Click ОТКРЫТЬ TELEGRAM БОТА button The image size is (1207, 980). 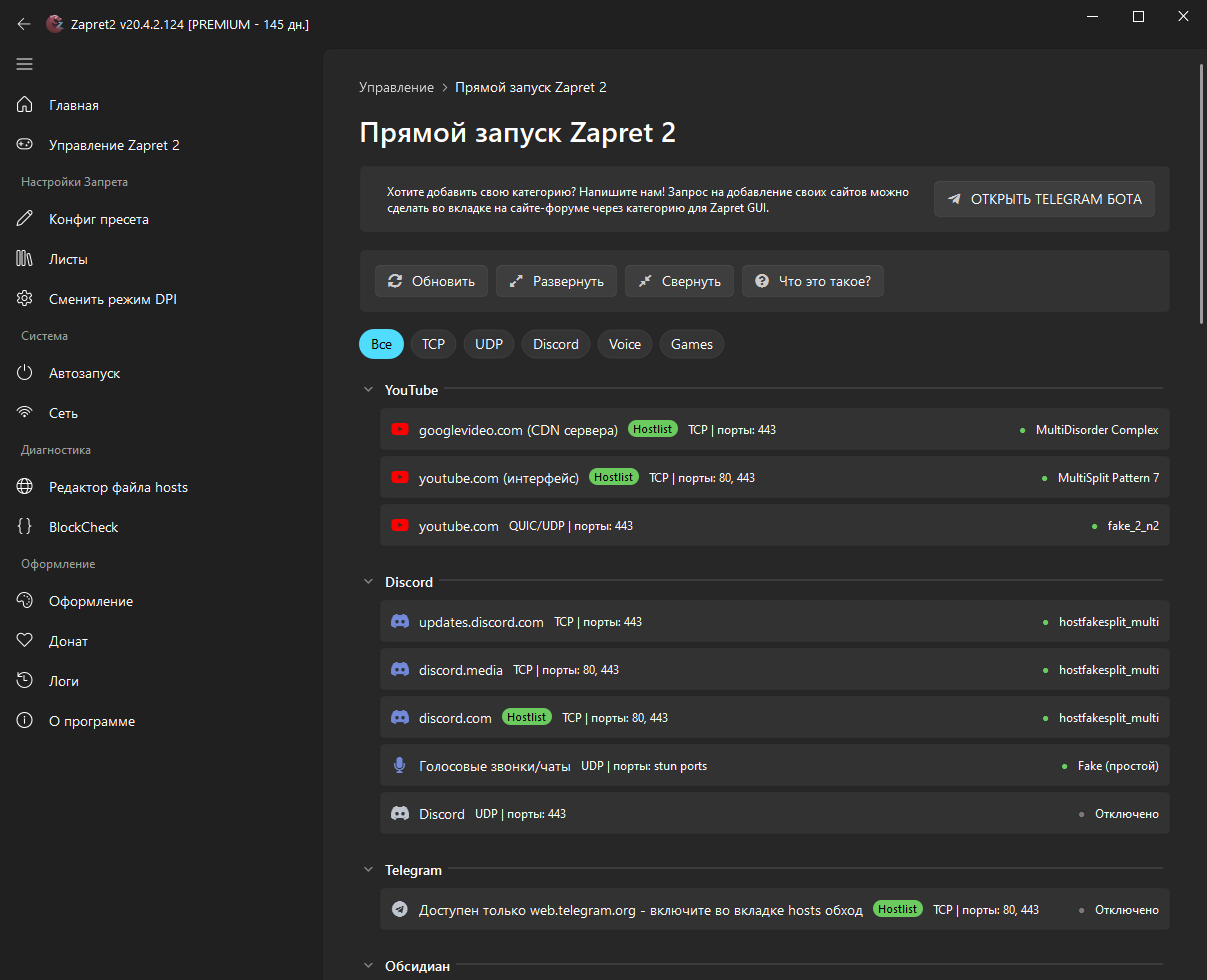(1044, 199)
